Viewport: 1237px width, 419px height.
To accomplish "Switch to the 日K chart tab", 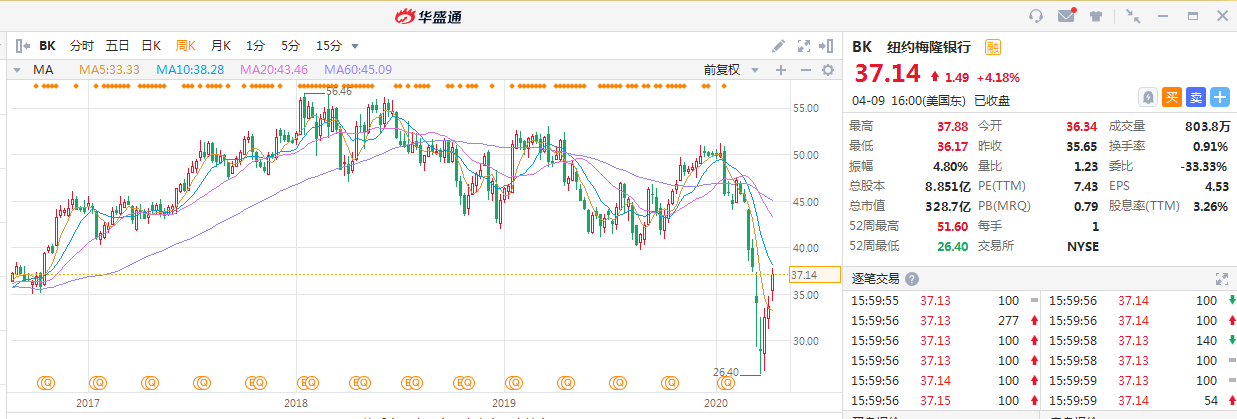I will (x=151, y=46).
